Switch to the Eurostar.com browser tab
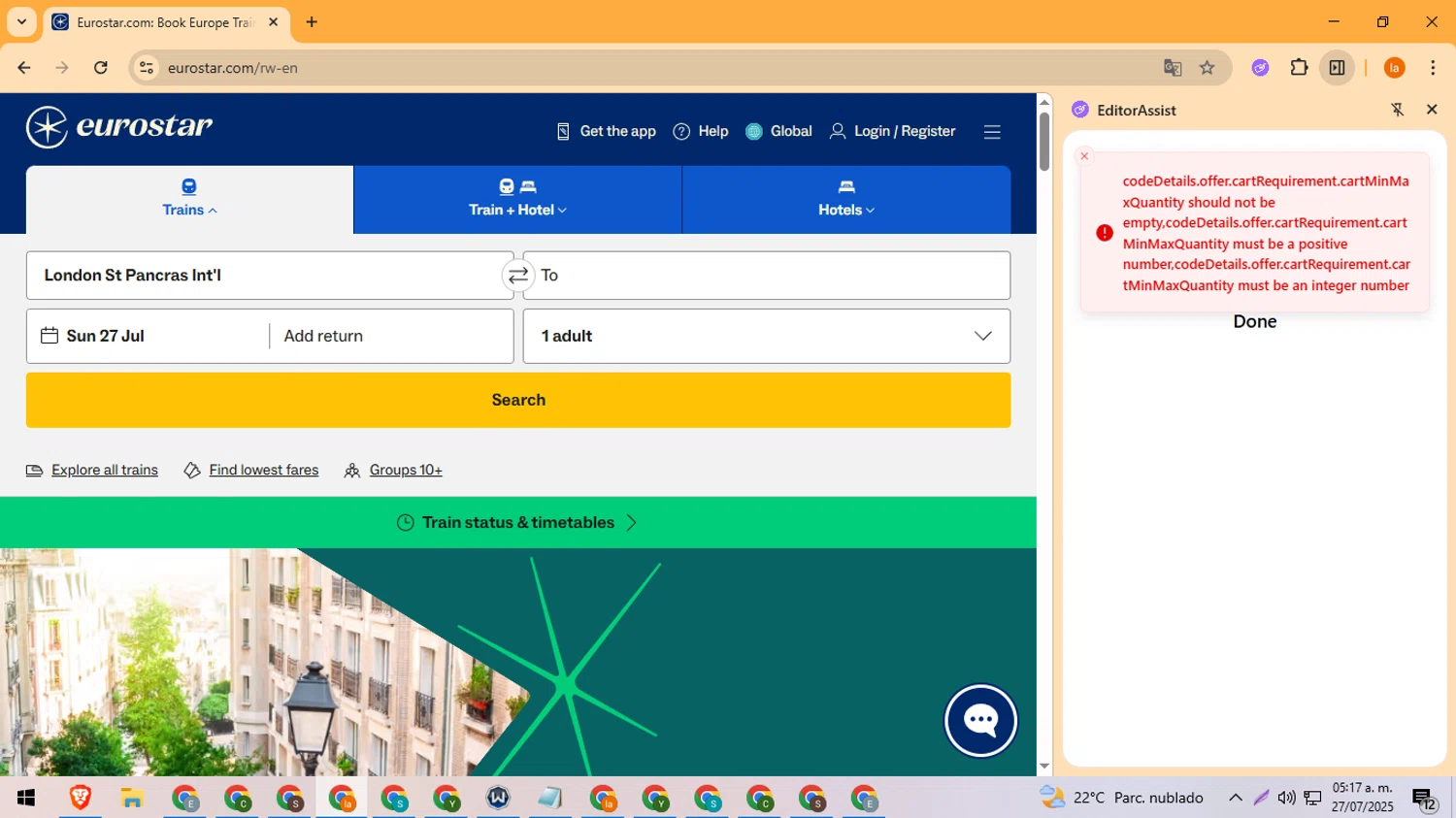Viewport: 1456px width, 818px height. [x=166, y=22]
